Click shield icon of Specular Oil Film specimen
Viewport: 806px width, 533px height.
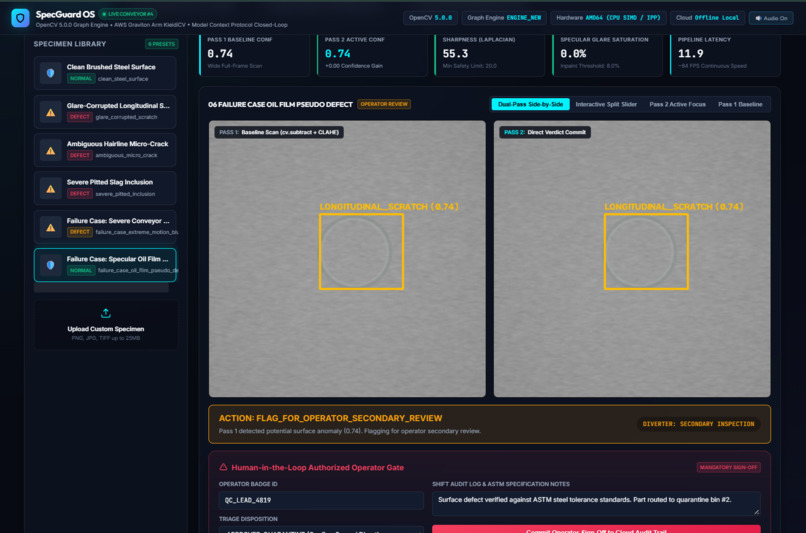(x=50, y=265)
